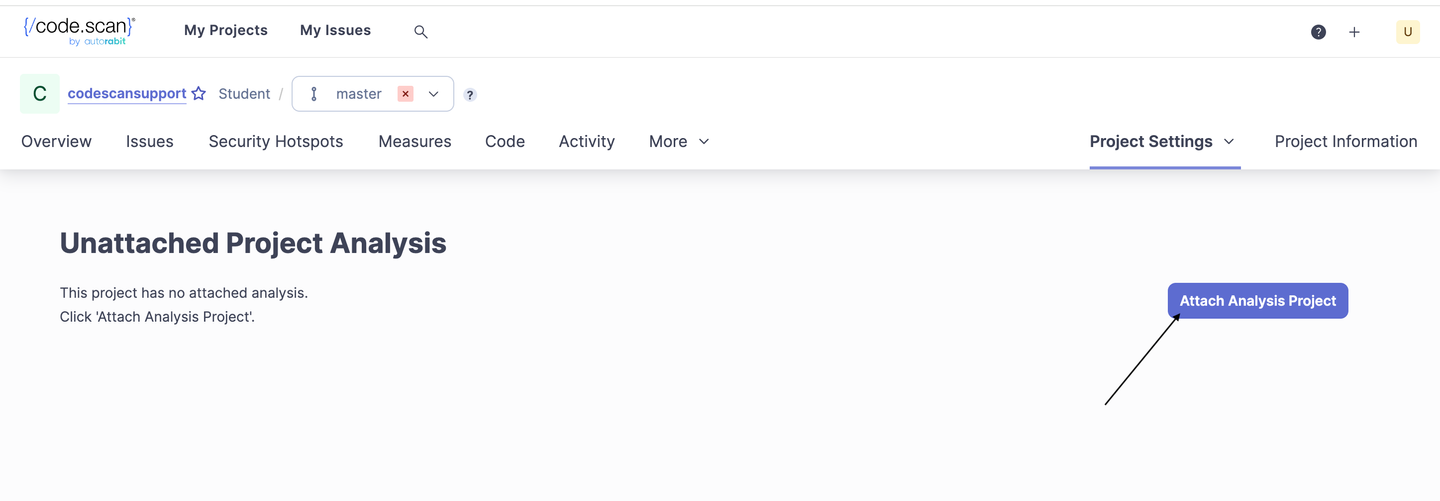The height and width of the screenshot is (501, 1440).
Task: Expand the More menu
Action: click(679, 142)
